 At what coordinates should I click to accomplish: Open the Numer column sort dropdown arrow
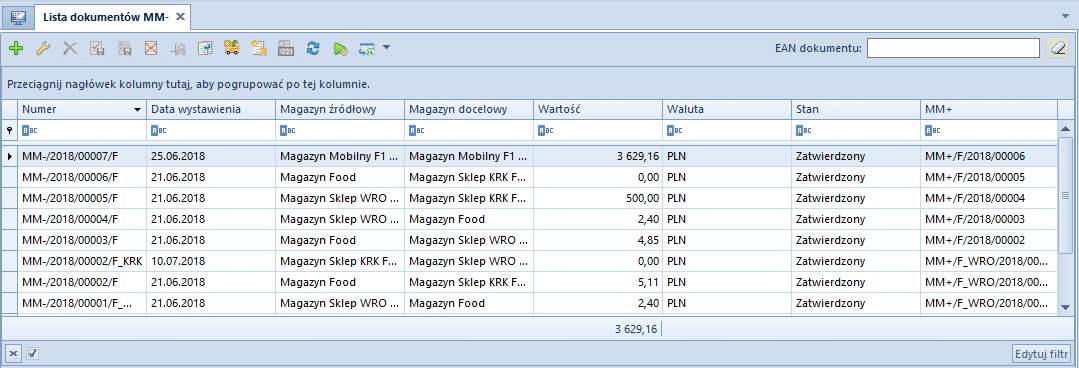[x=137, y=109]
